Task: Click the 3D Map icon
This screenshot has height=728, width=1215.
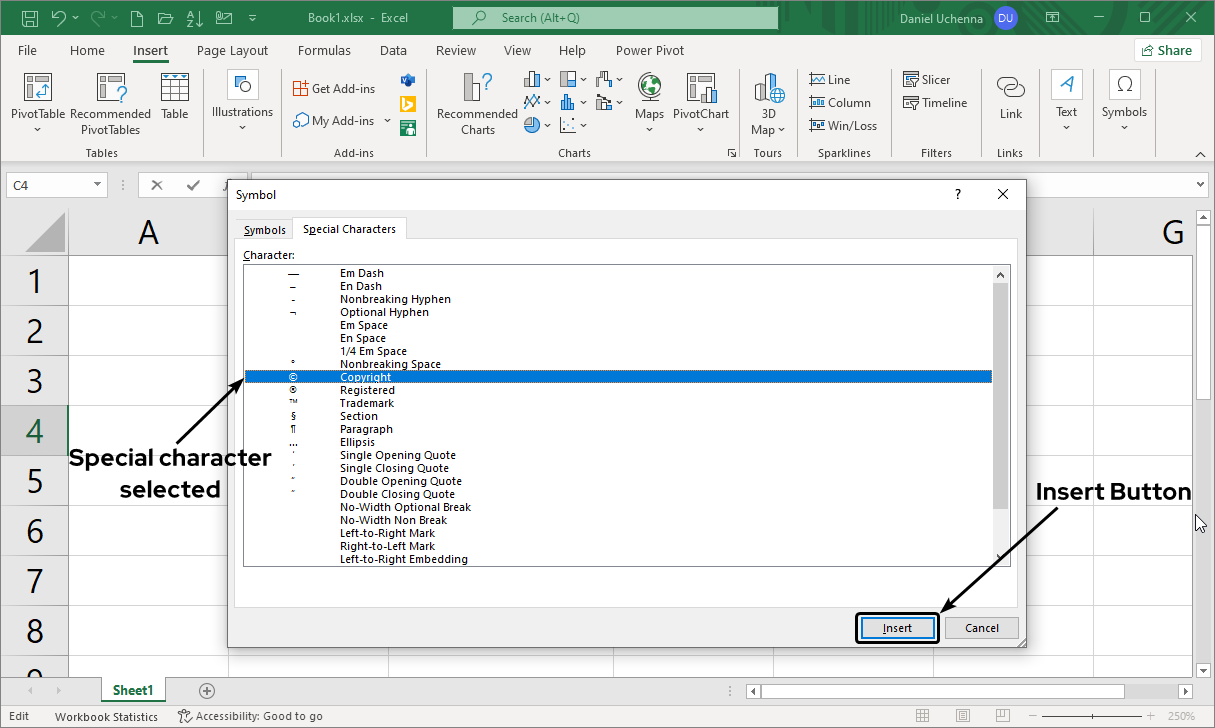Action: click(x=768, y=89)
